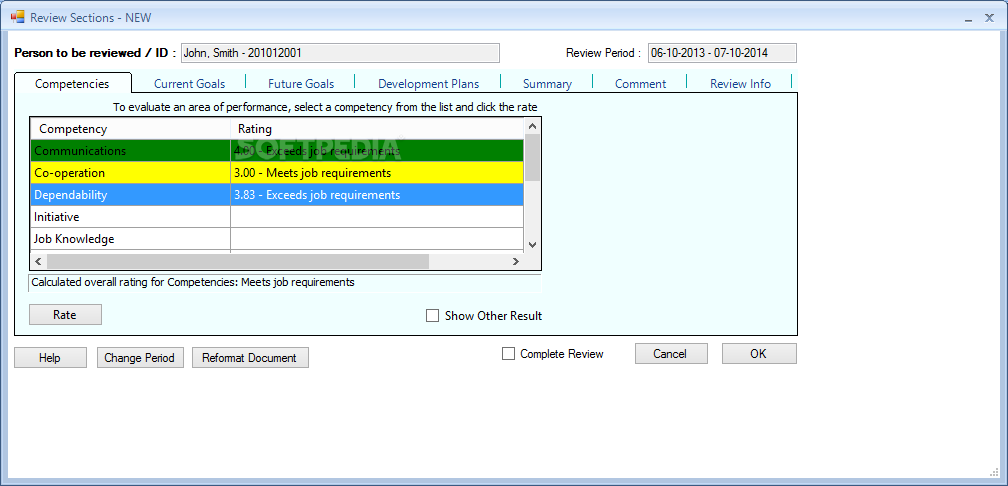Click the Rating column header

click(x=377, y=129)
